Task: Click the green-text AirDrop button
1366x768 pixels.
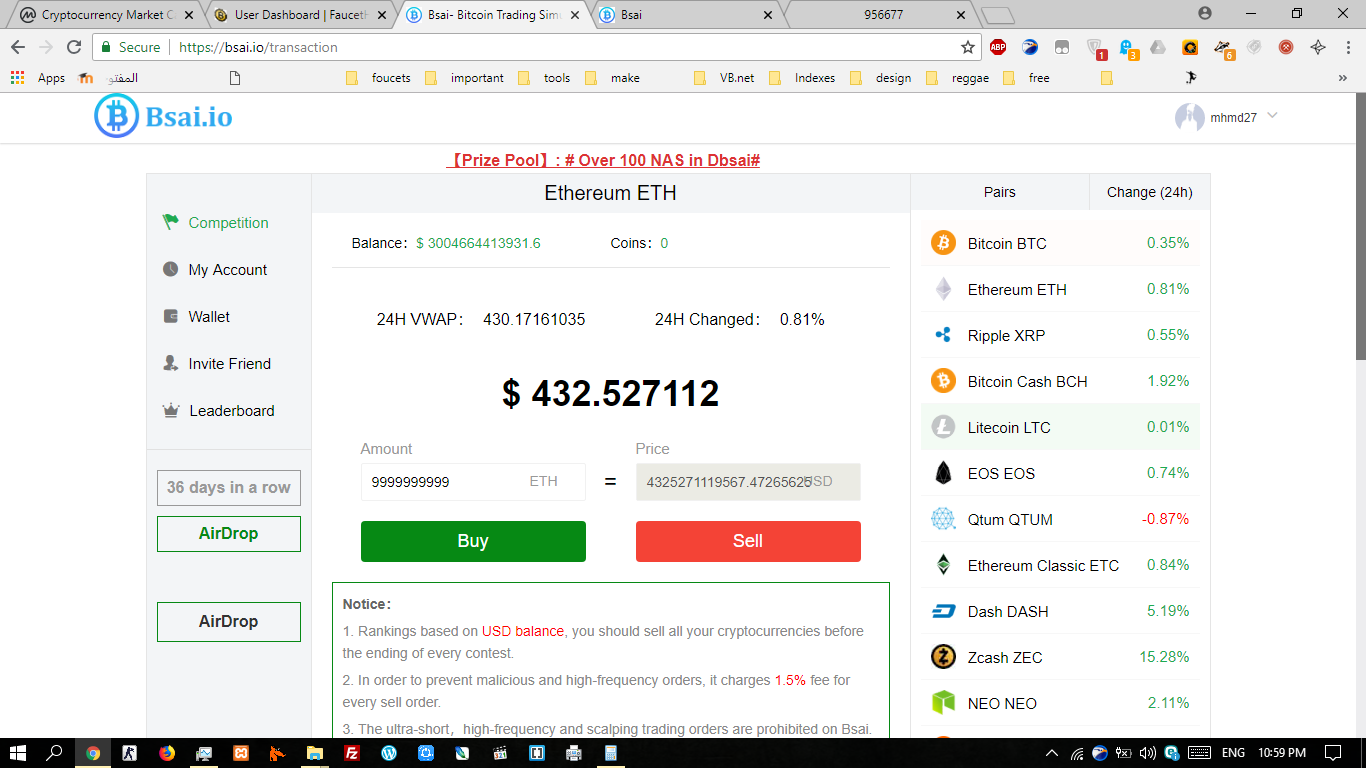Action: (229, 534)
